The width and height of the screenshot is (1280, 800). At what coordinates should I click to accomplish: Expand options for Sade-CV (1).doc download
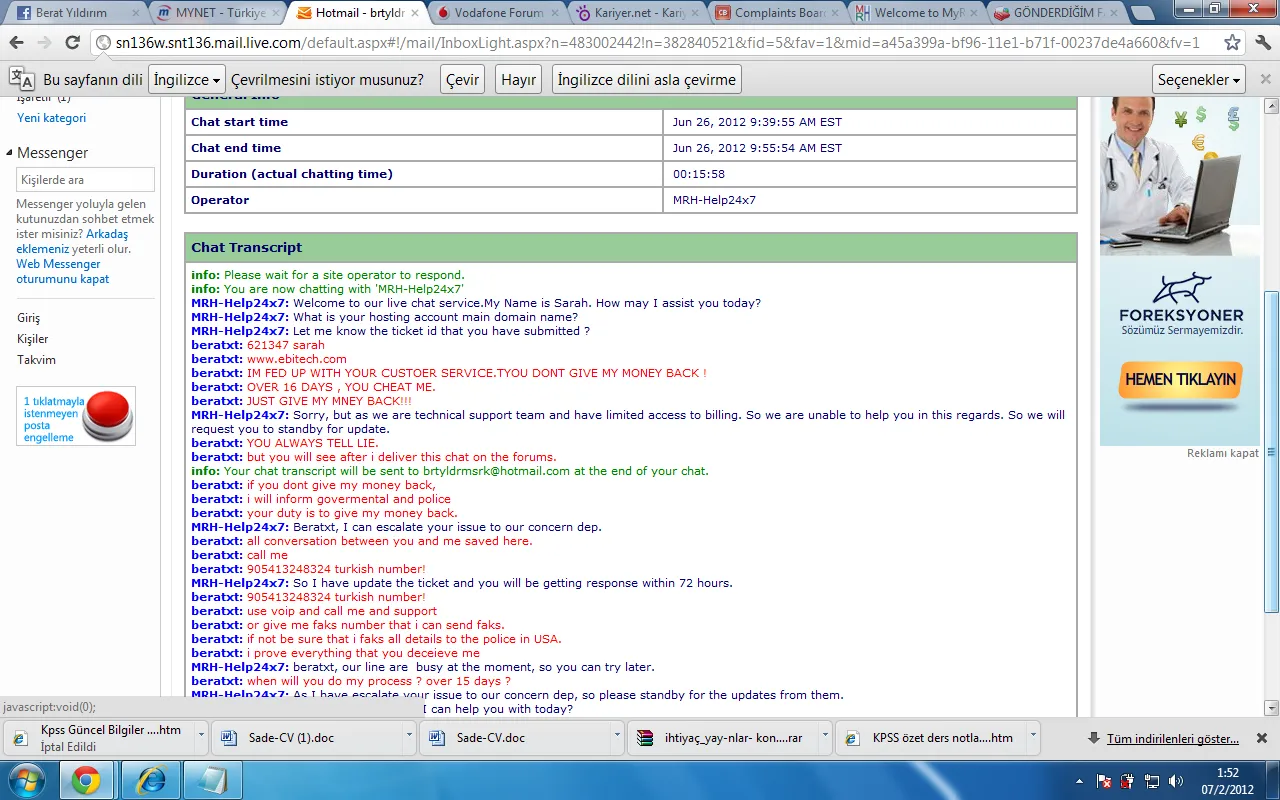409,735
